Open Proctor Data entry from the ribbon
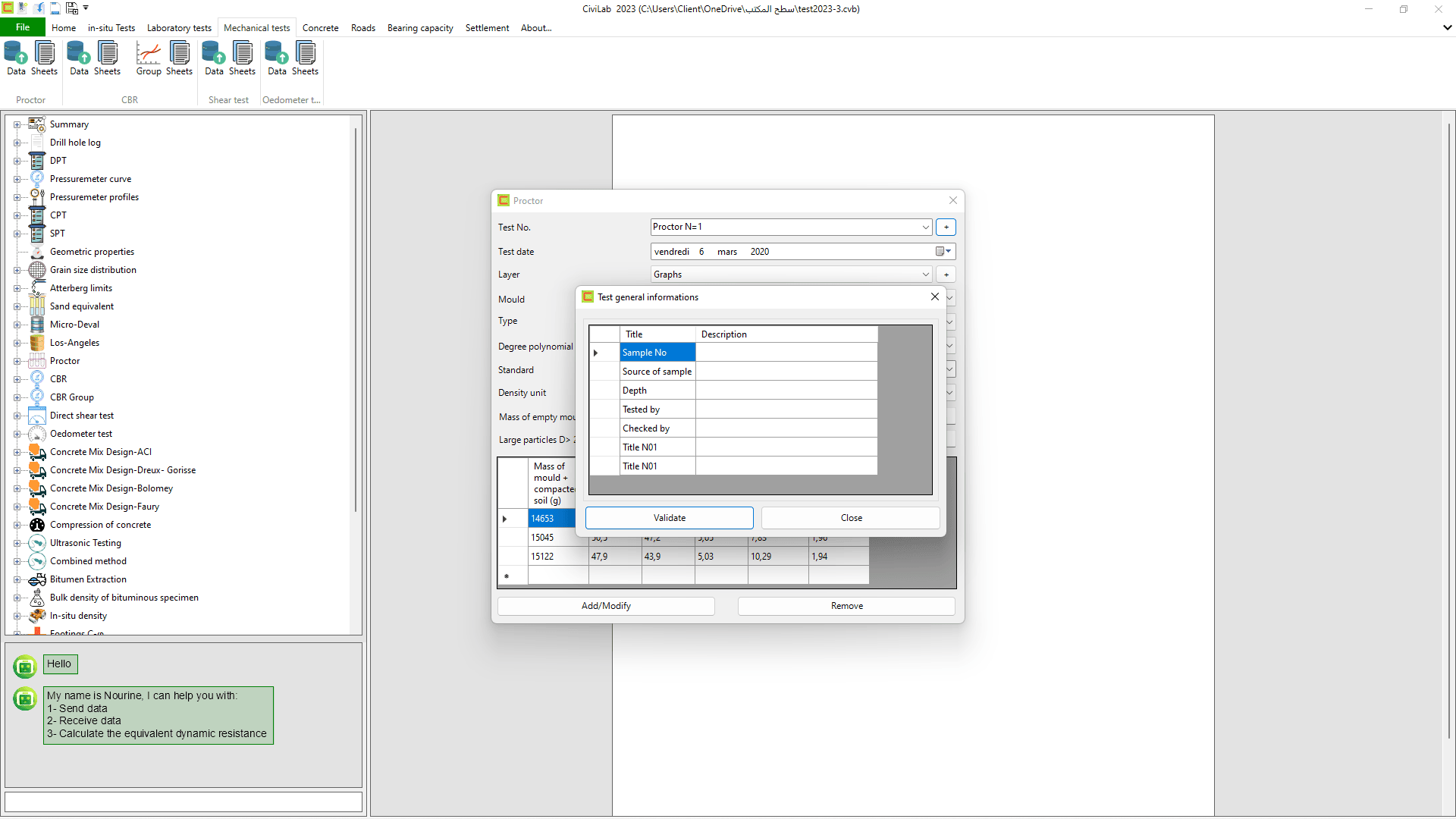This screenshot has width=1456, height=819. pyautogui.click(x=15, y=57)
